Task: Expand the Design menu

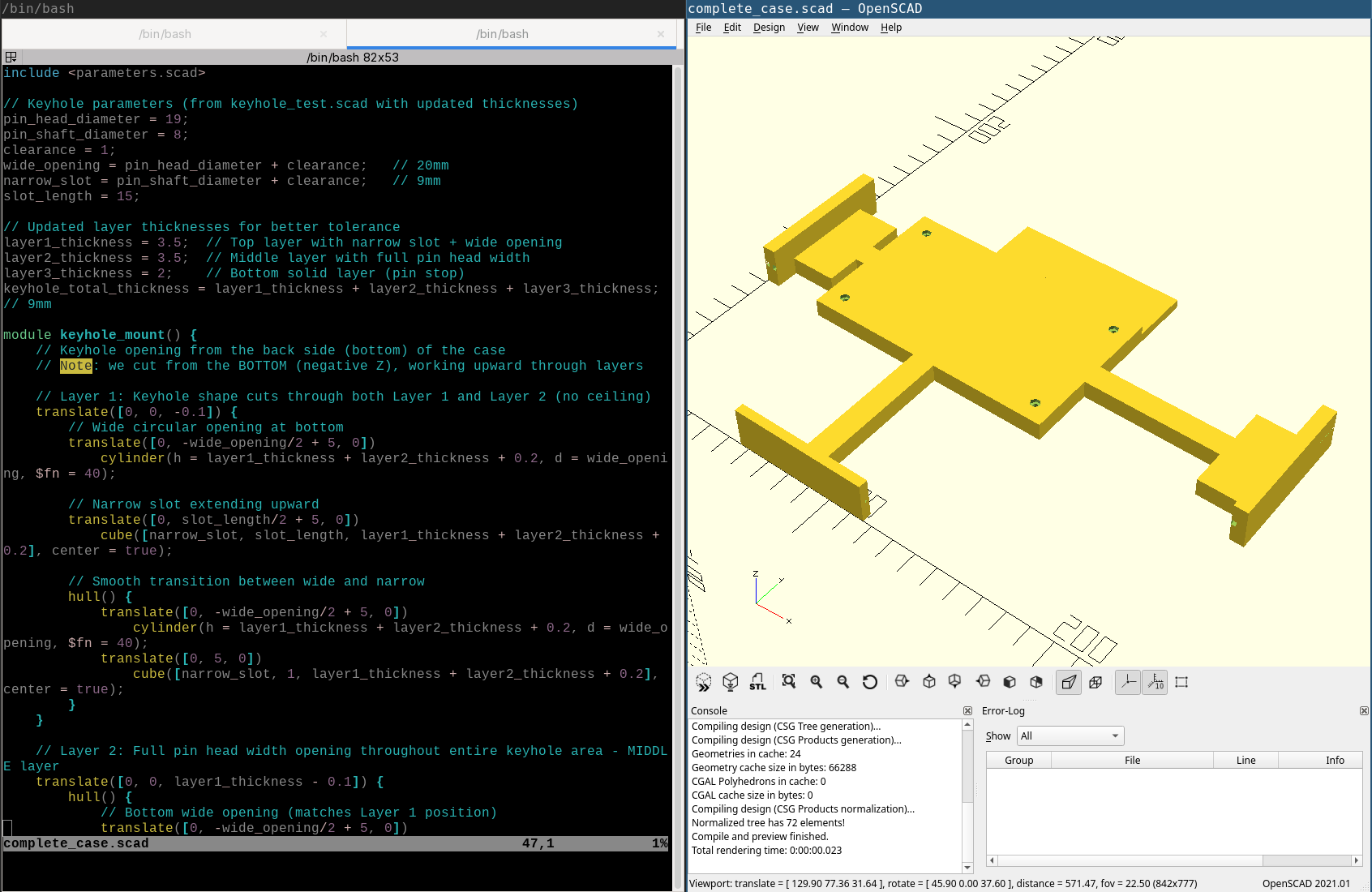Action: click(769, 28)
